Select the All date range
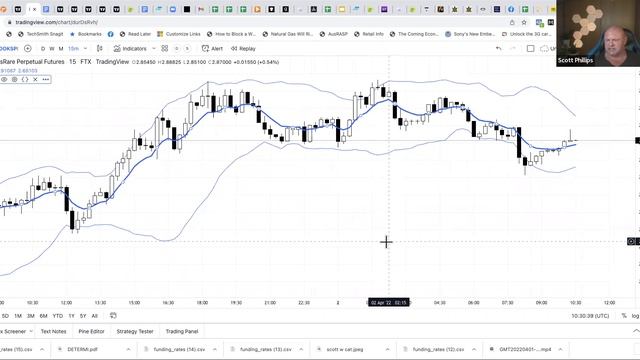640x360 pixels. point(95,316)
